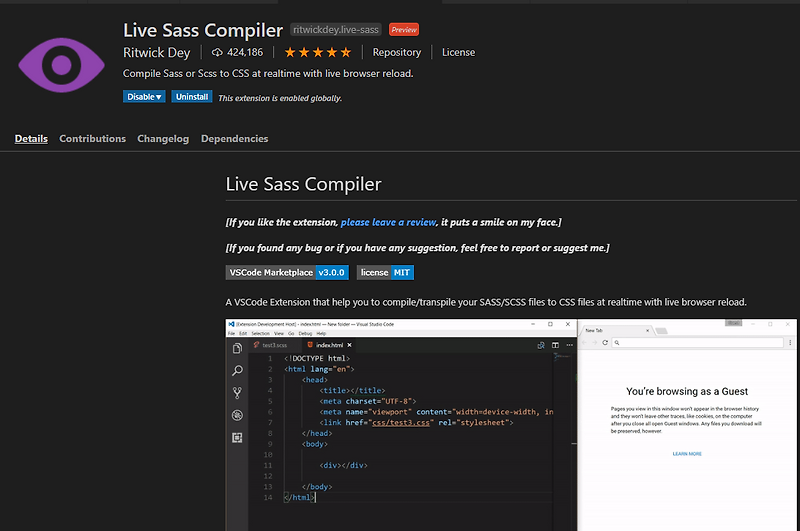
Task: Click Extensions icon in embedded sidebar
Action: pos(237,438)
